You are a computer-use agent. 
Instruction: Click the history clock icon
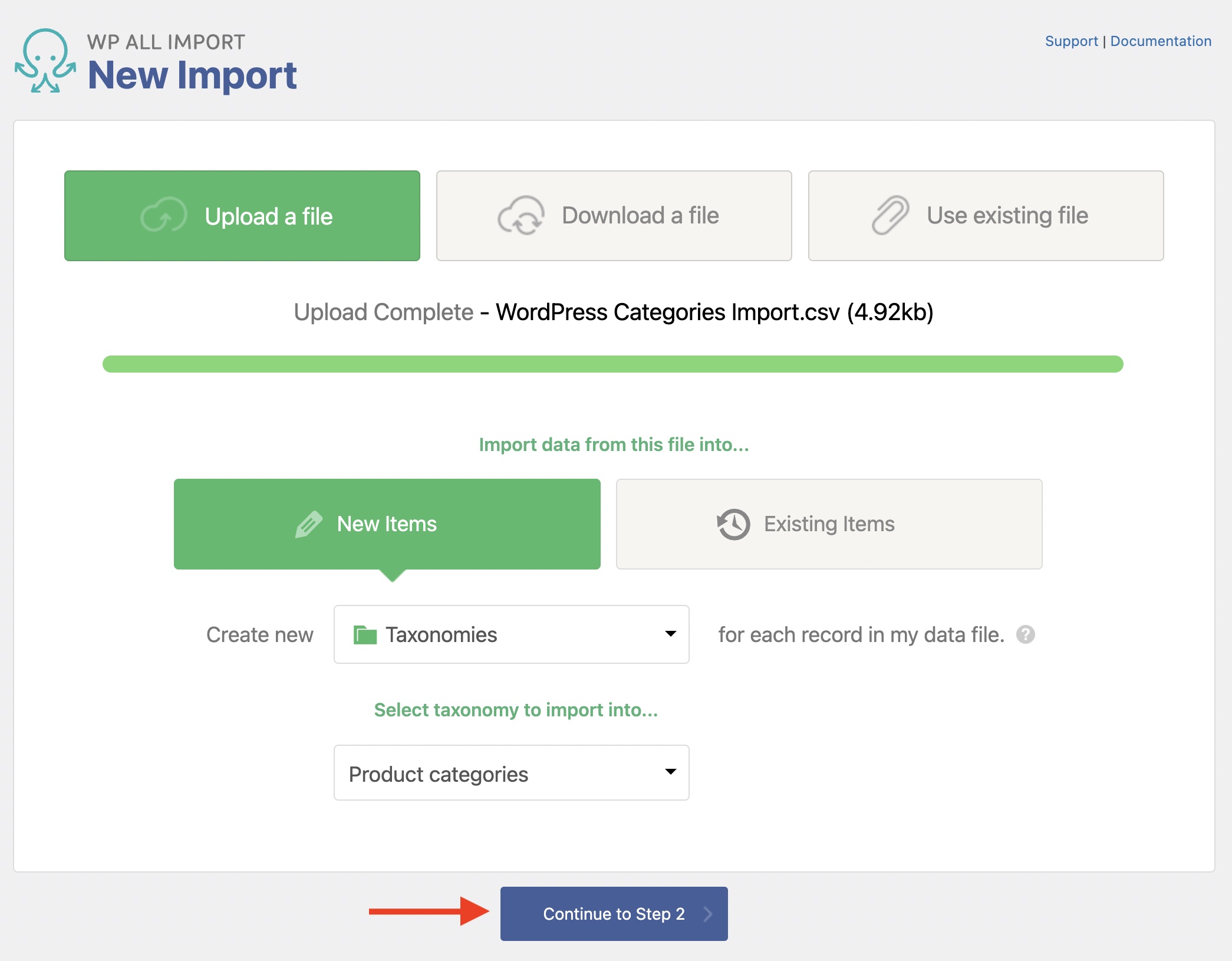[x=733, y=524]
